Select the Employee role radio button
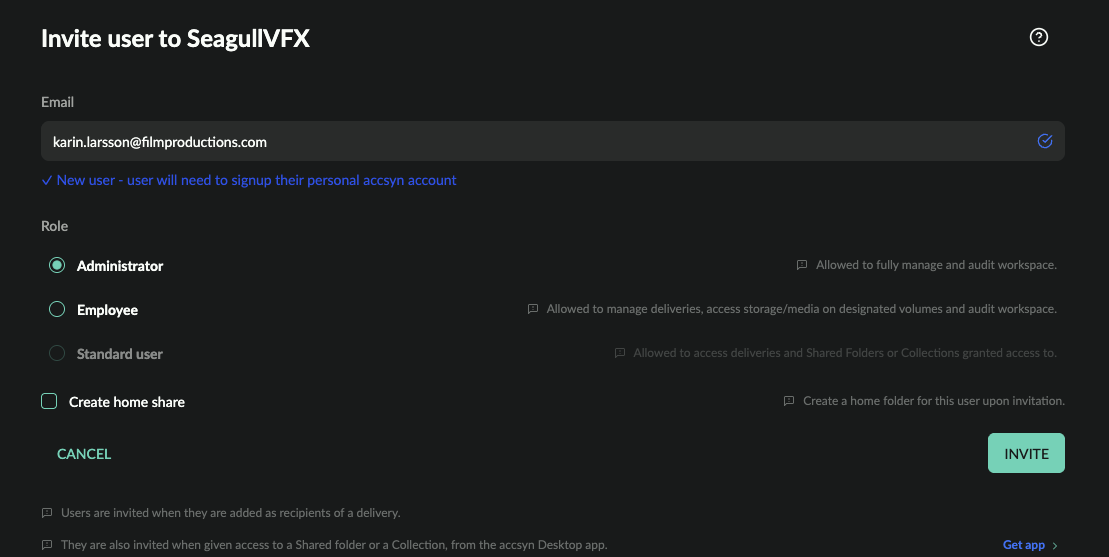This screenshot has height=557, width=1109. 57,309
